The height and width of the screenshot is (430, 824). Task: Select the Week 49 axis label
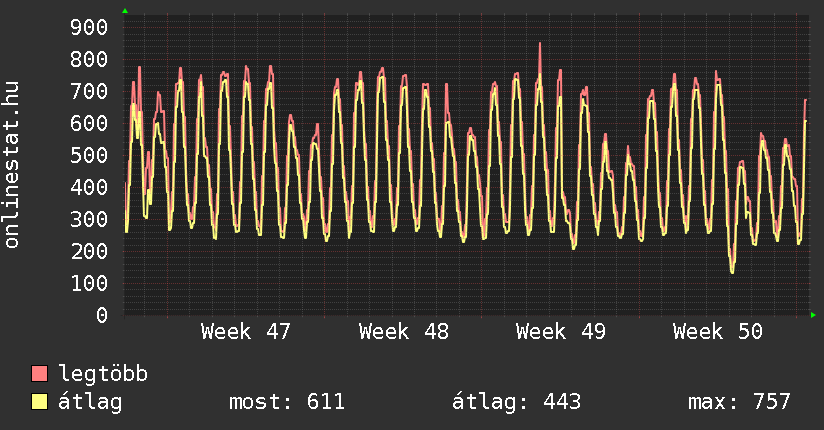(560, 332)
